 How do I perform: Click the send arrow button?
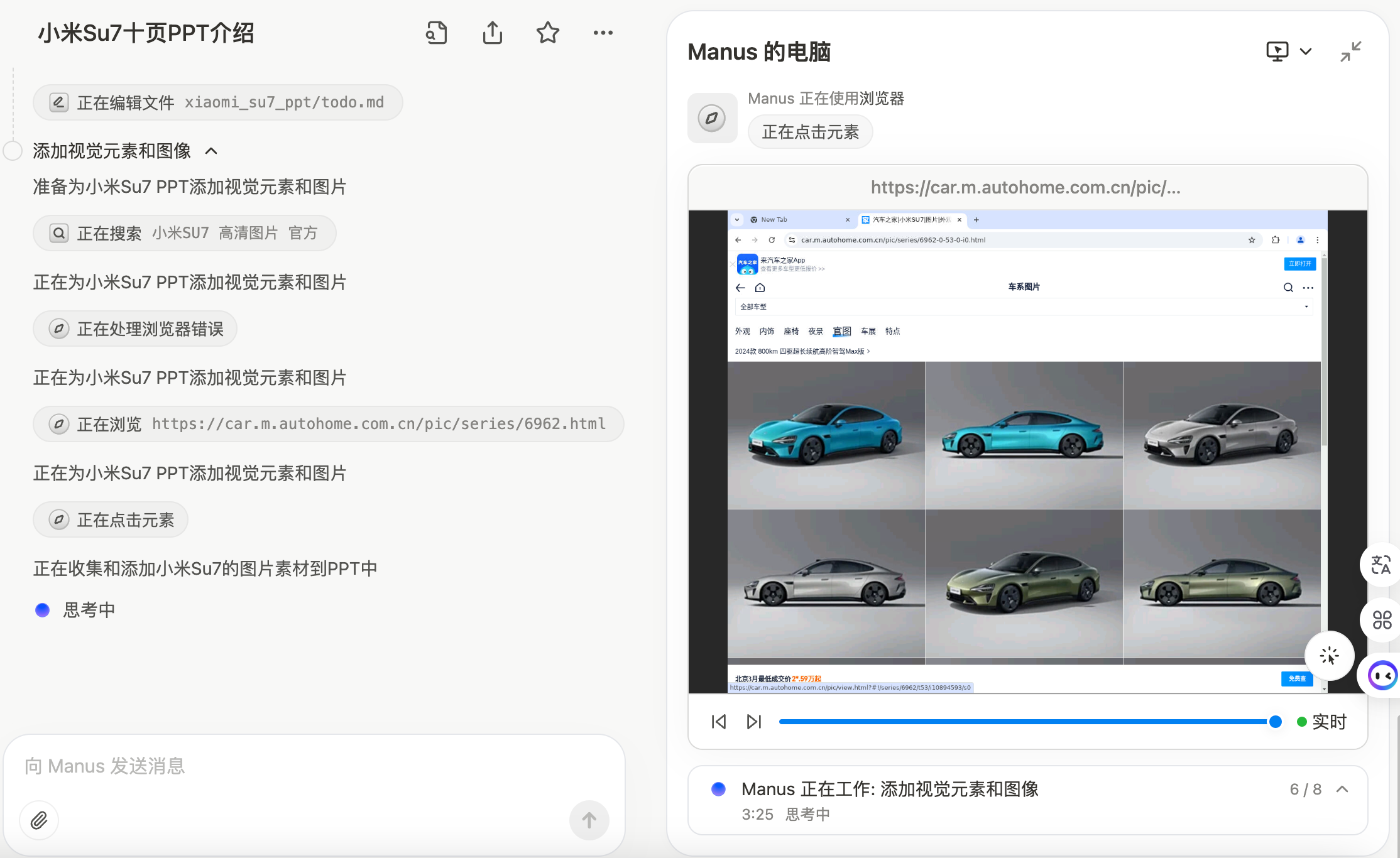coord(589,820)
